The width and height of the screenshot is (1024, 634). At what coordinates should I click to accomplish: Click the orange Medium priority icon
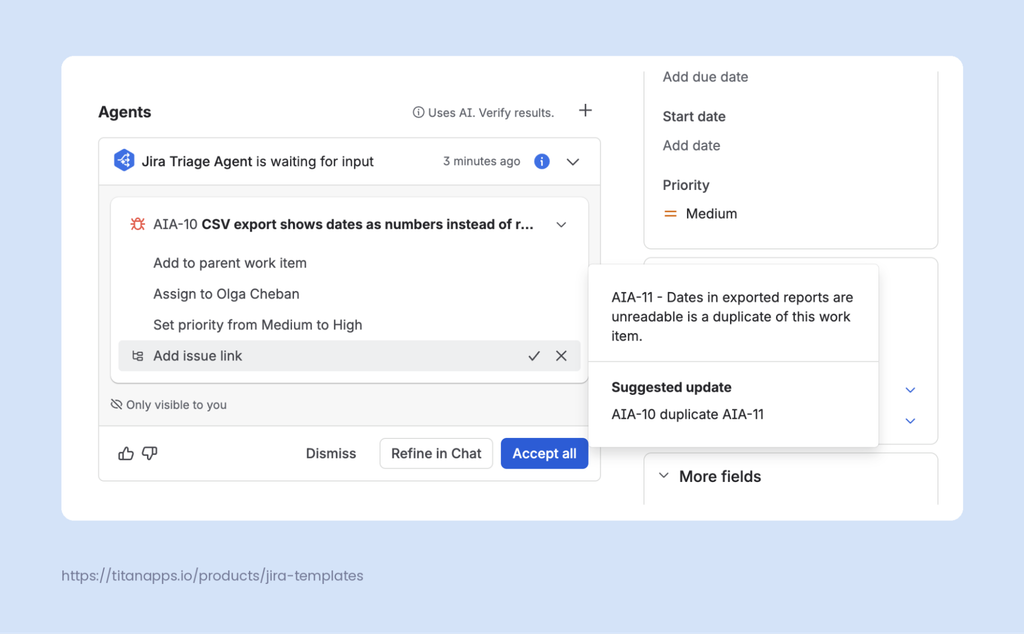[x=670, y=214]
